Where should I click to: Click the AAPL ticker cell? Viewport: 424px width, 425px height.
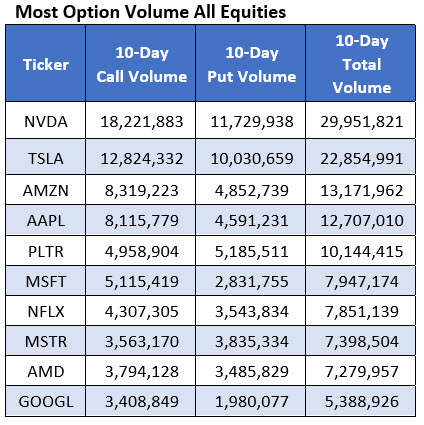pos(46,220)
